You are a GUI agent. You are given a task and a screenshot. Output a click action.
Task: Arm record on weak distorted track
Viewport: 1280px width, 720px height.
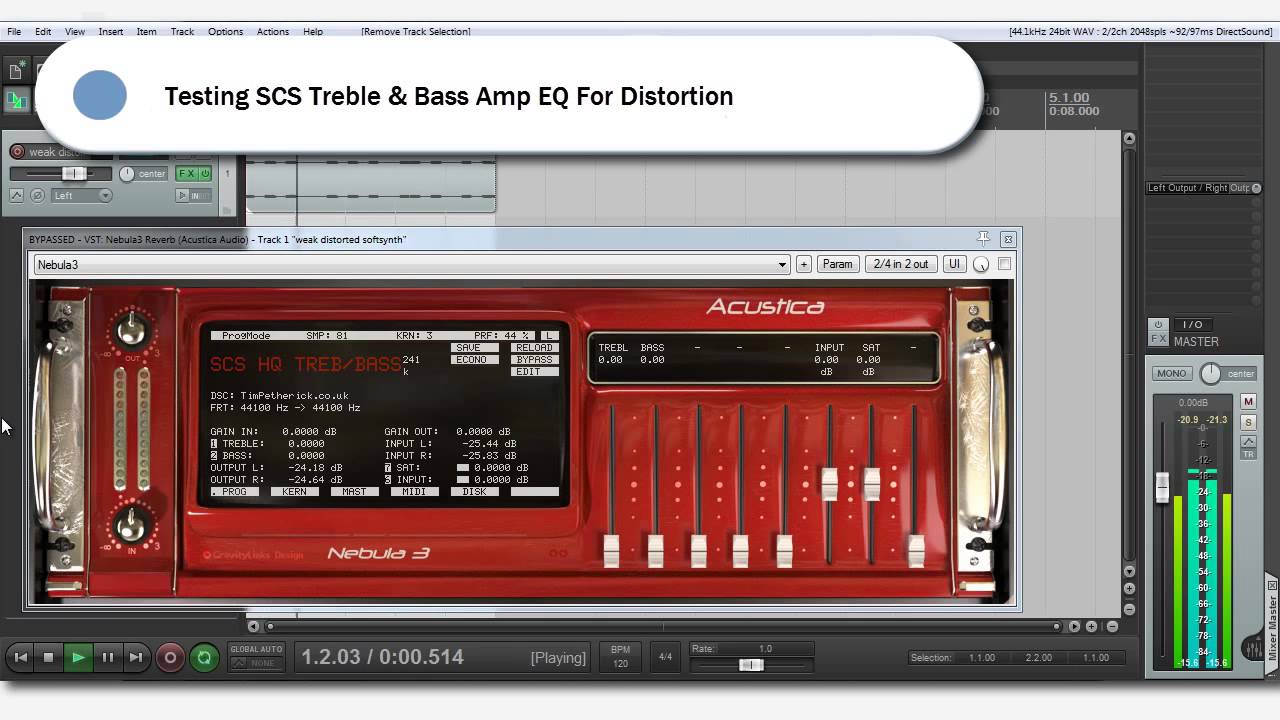coord(17,152)
